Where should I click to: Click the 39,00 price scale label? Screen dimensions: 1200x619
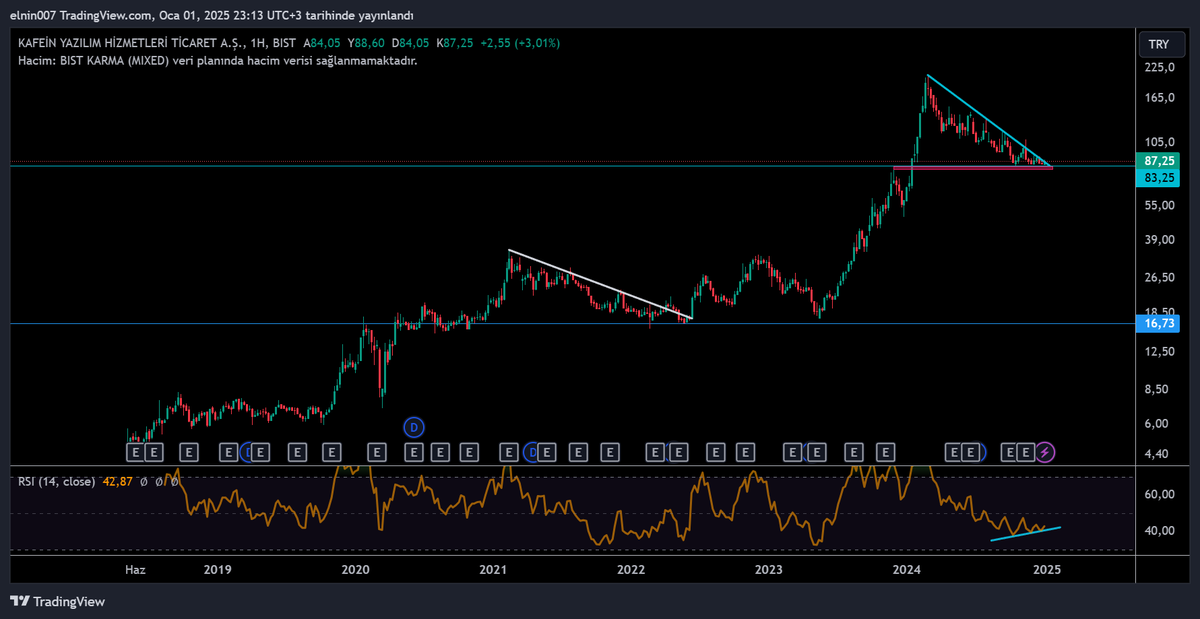point(1159,239)
